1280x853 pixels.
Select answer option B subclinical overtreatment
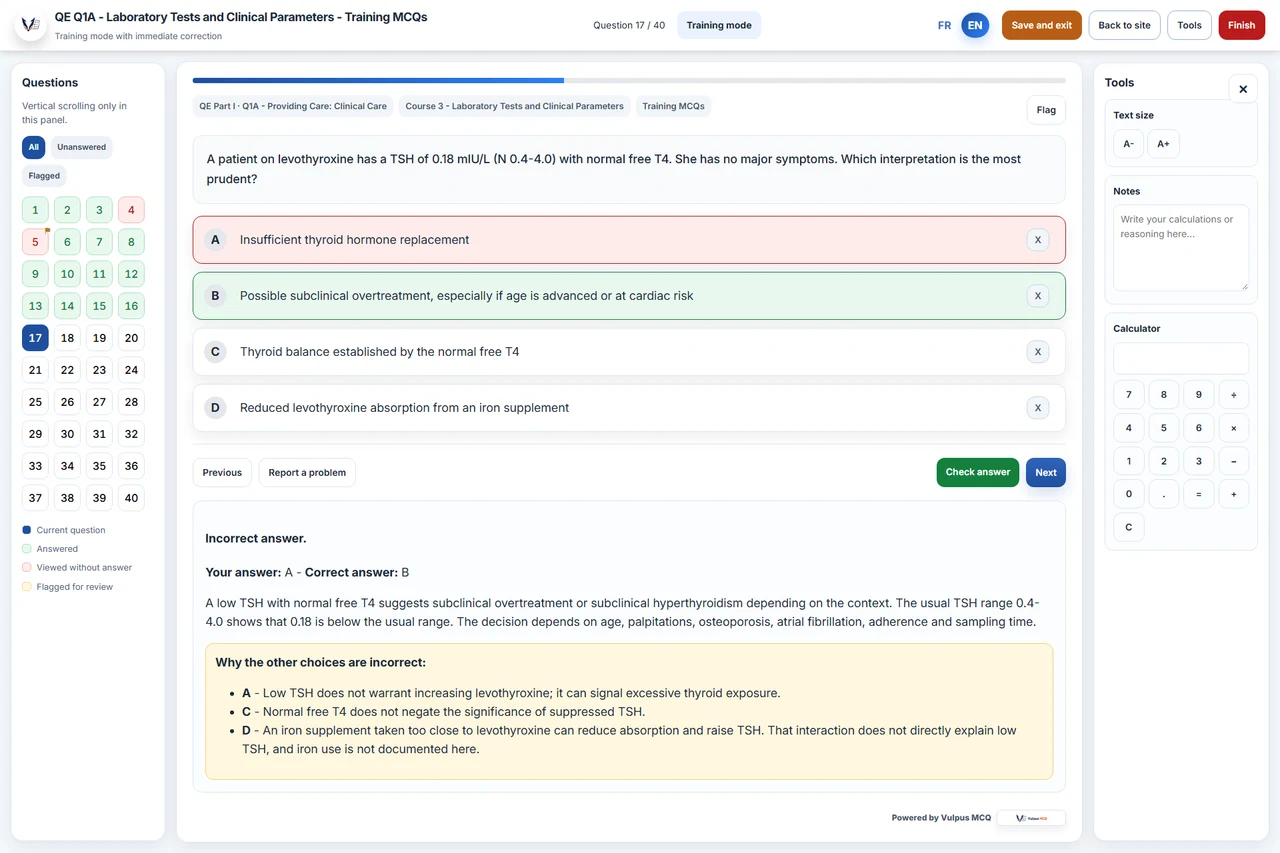tap(629, 296)
